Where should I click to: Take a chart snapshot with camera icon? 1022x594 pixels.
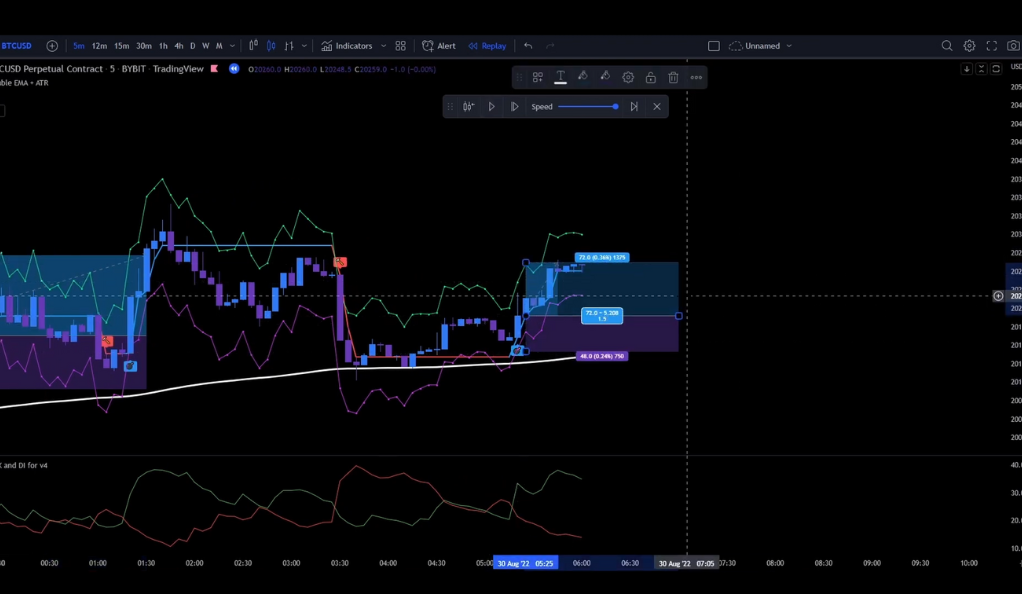[1014, 46]
